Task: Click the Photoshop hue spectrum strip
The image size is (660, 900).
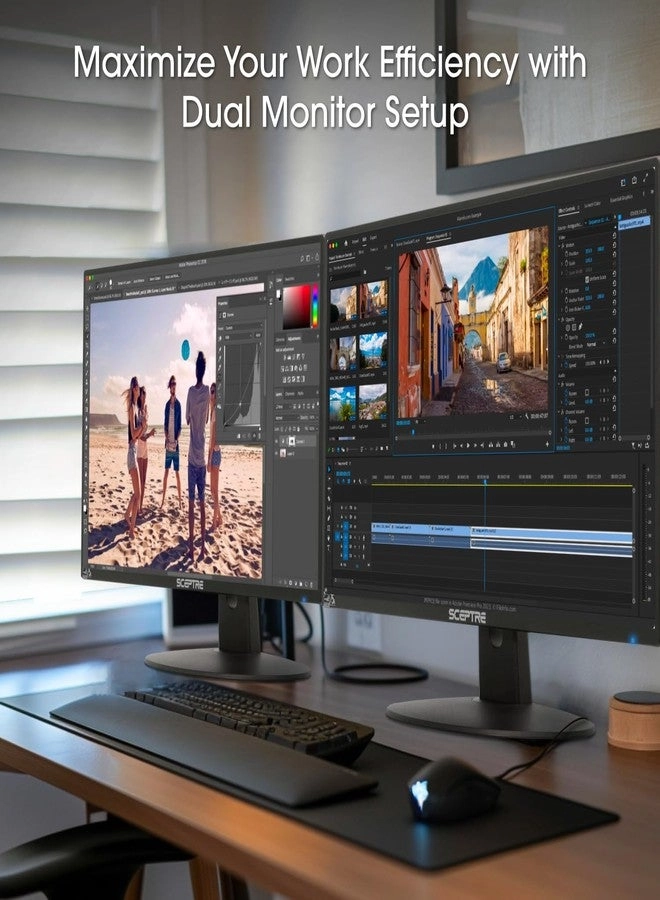Action: tap(314, 307)
